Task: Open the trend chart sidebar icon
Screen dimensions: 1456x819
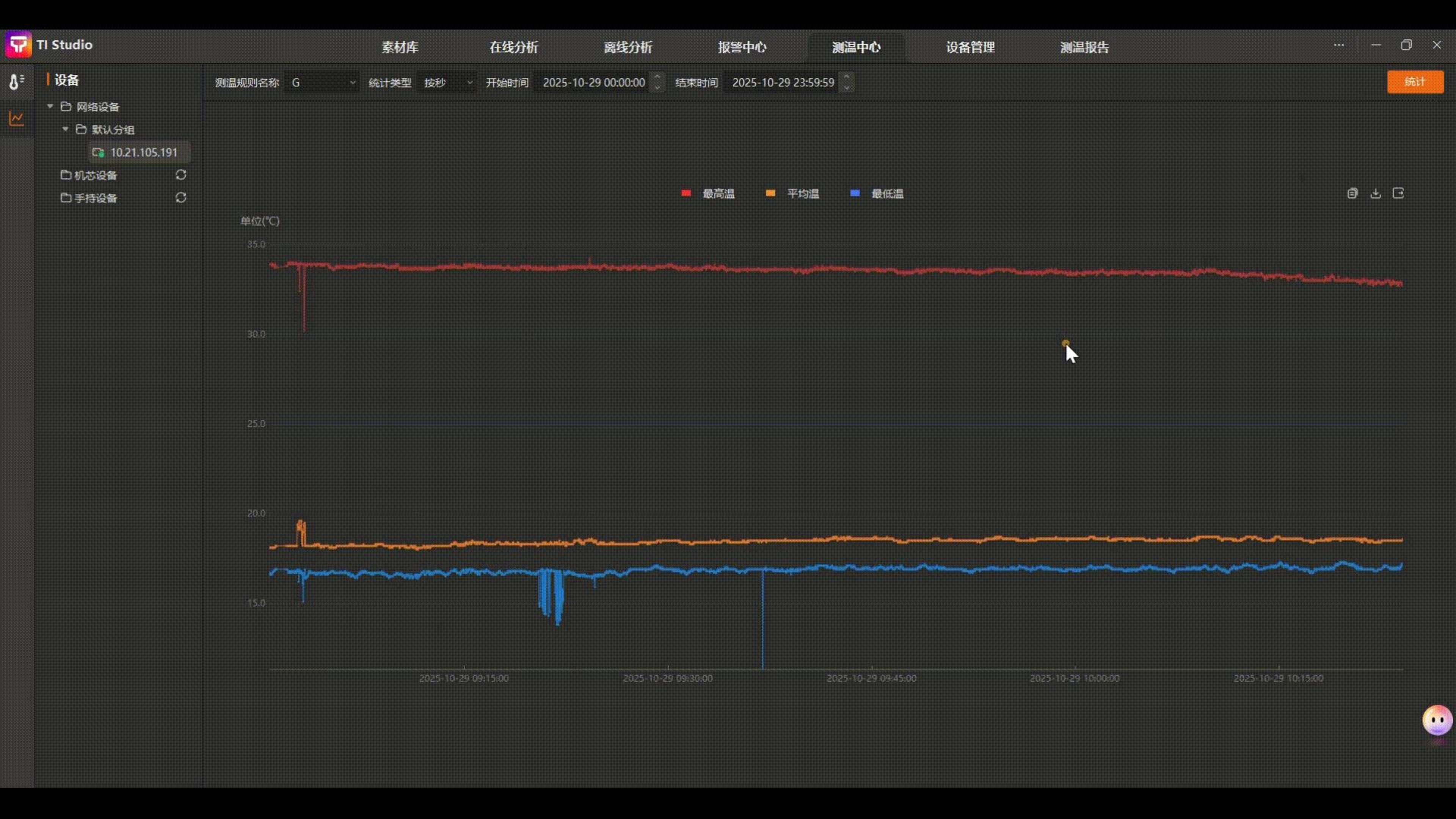Action: pyautogui.click(x=16, y=119)
